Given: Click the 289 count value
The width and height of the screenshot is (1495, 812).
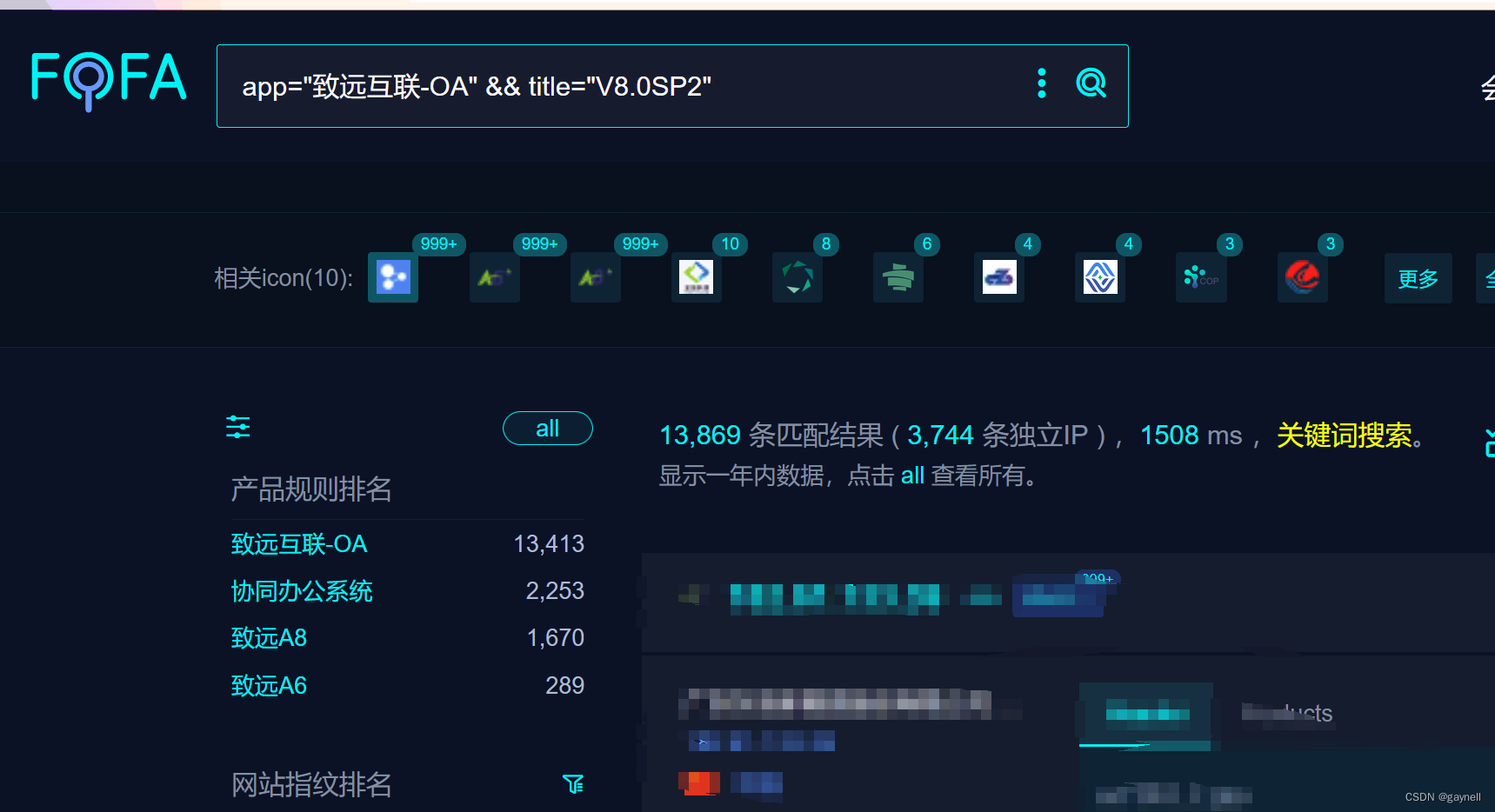Looking at the screenshot, I should [565, 686].
